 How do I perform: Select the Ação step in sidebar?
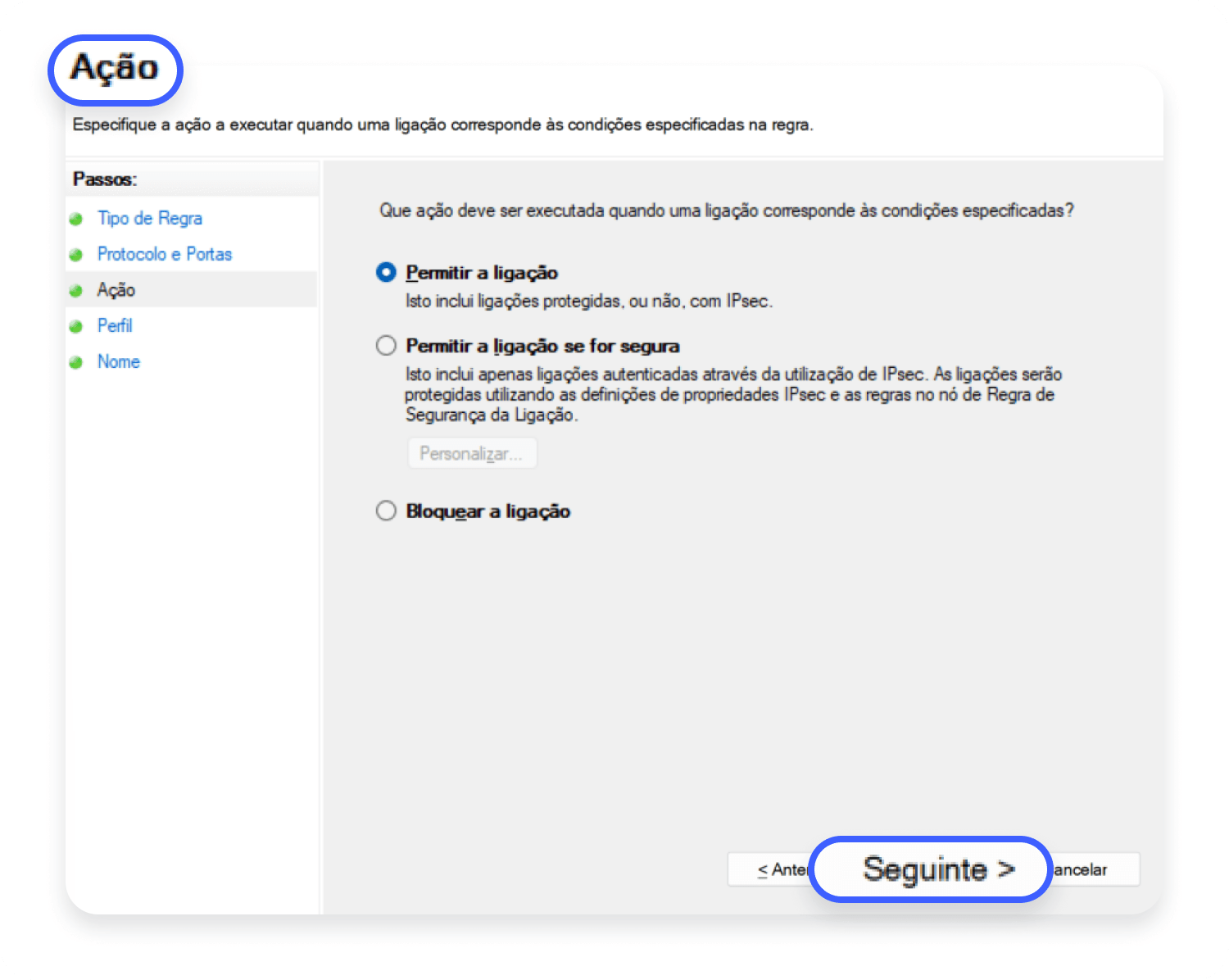116,290
